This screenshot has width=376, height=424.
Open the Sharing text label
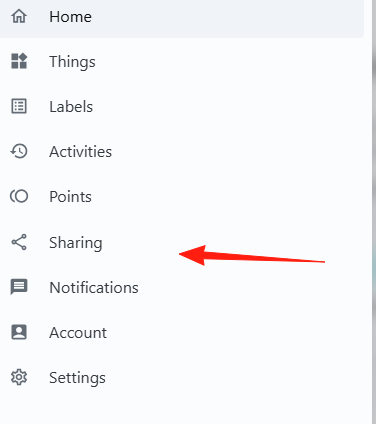pos(76,243)
